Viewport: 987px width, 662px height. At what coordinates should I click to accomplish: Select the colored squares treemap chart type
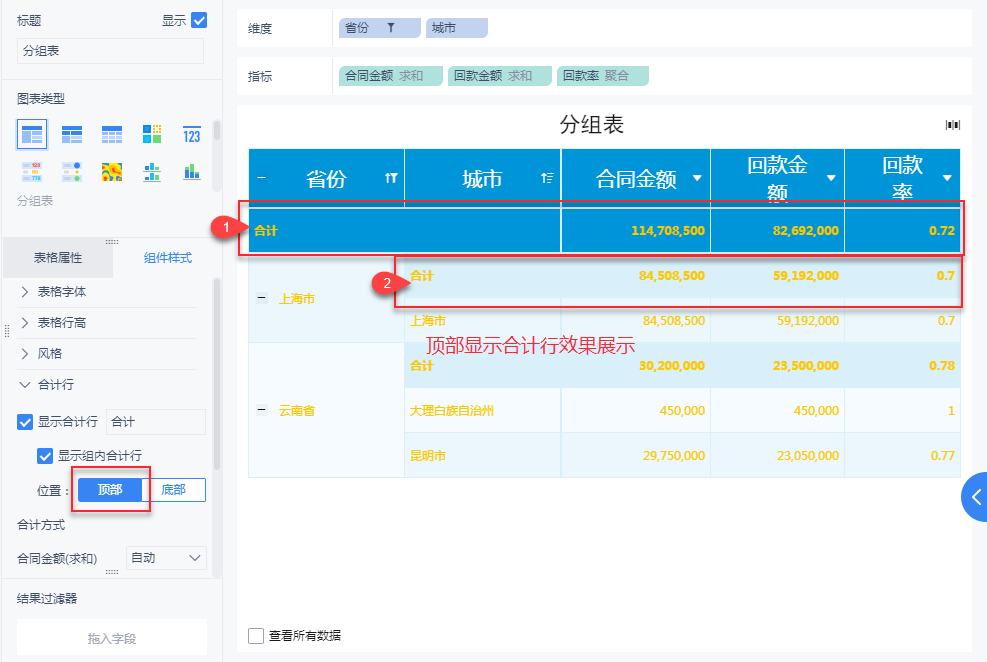152,134
